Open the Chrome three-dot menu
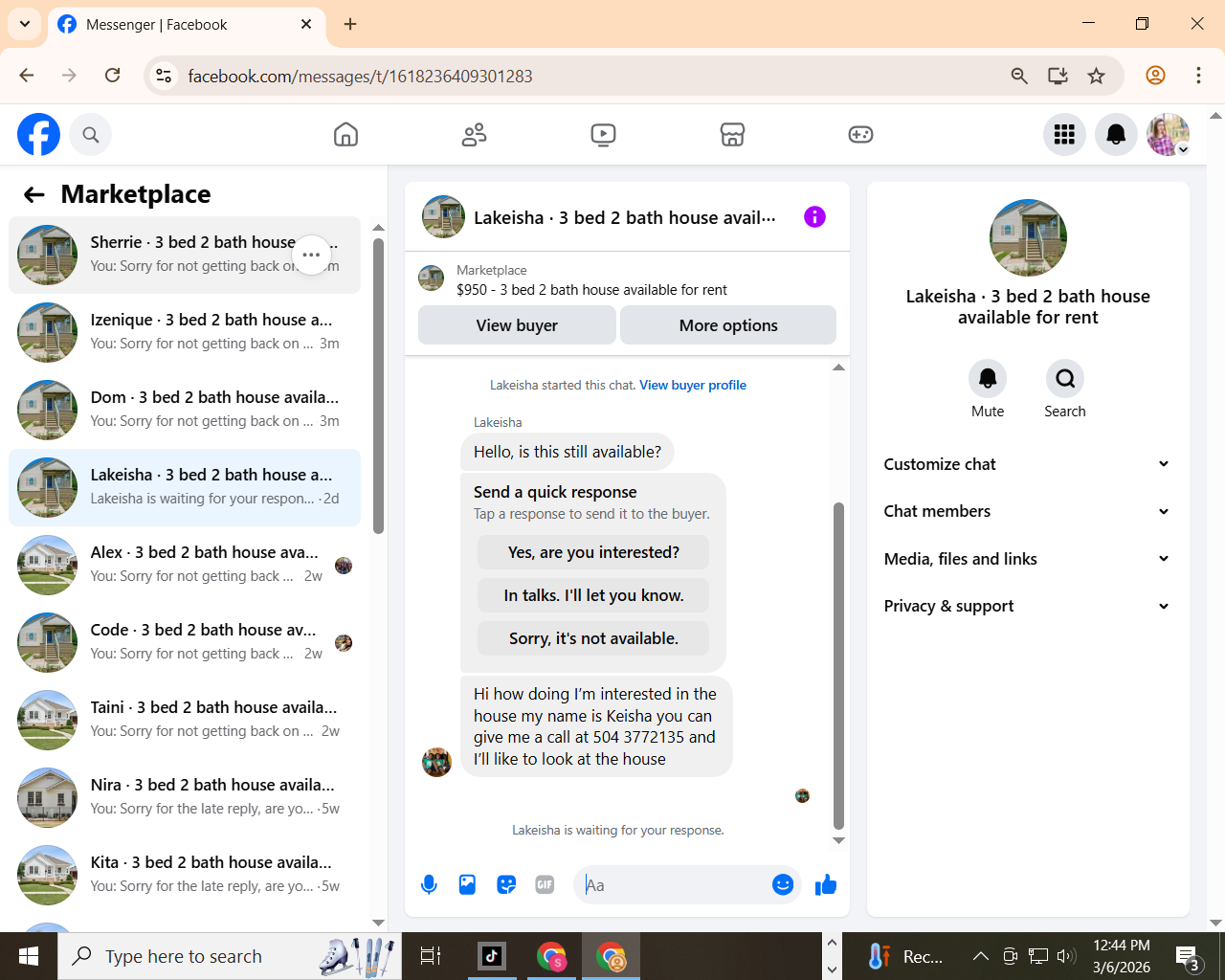This screenshot has height=980, width=1225. 1198,76
